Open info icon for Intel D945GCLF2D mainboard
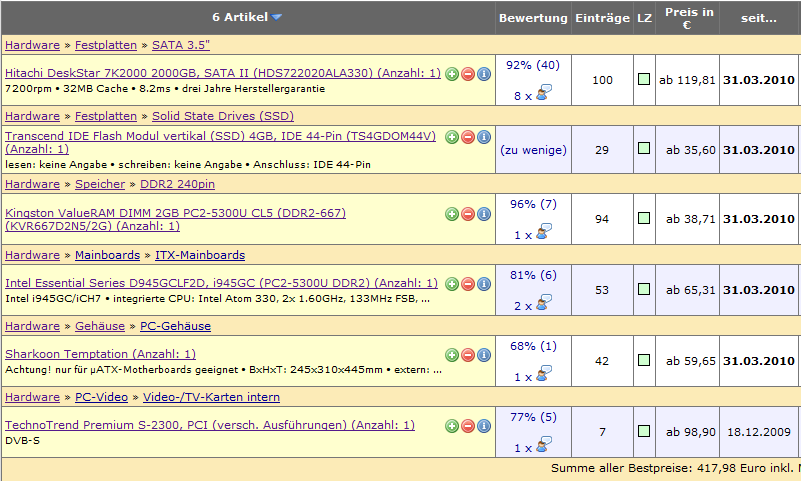The height and width of the screenshot is (481, 801). tap(484, 284)
